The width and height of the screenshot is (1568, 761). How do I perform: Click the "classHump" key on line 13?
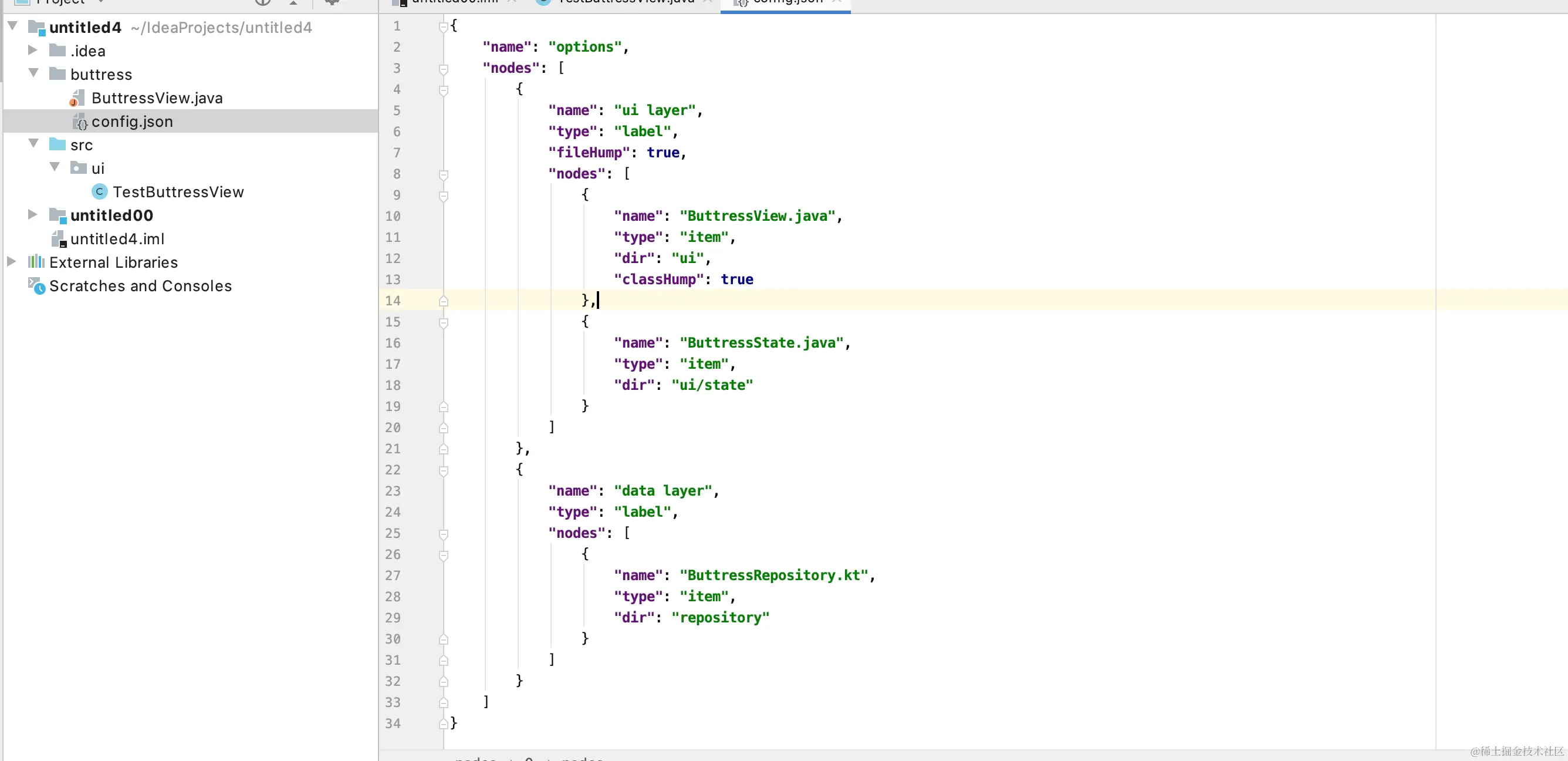coord(659,279)
